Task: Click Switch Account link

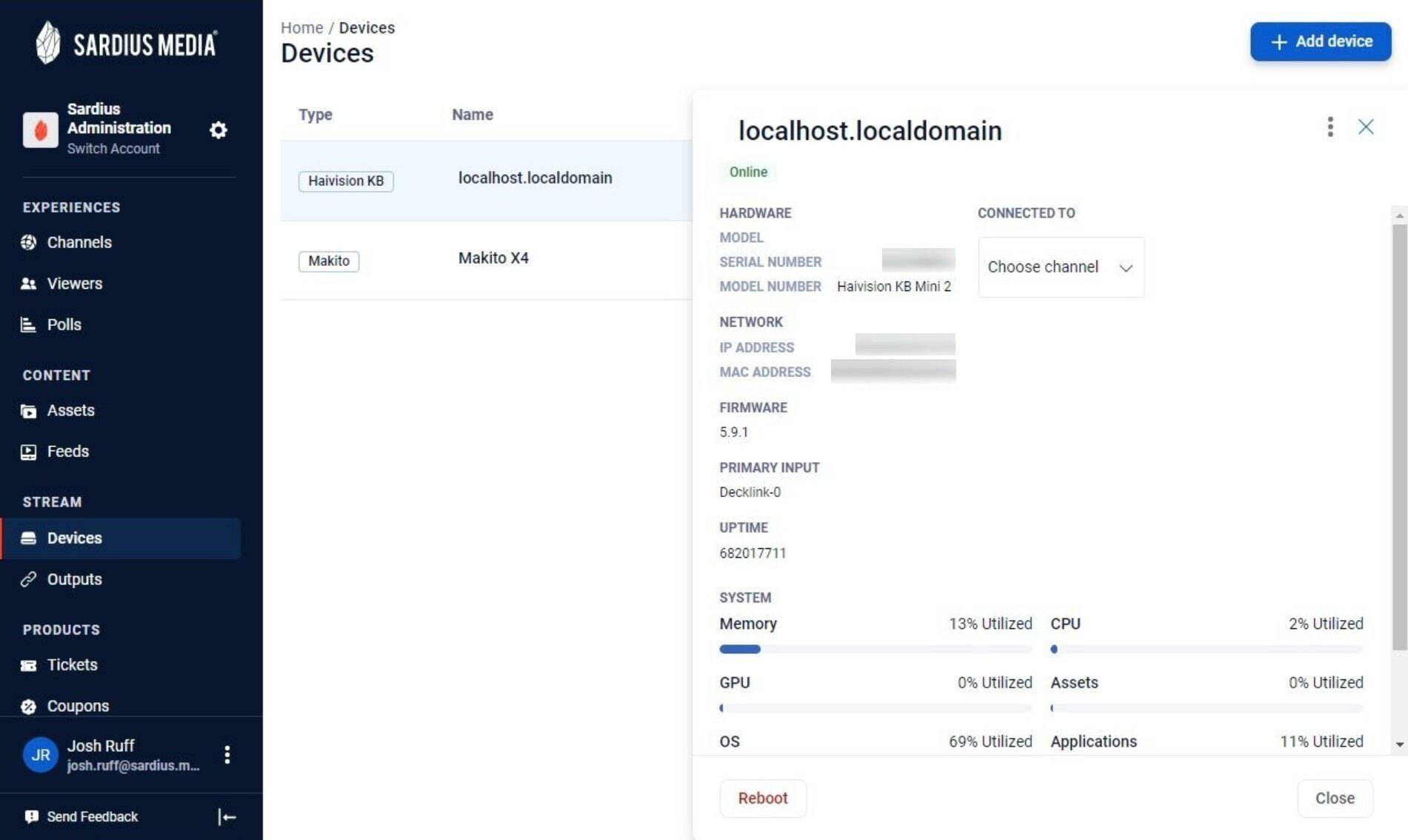Action: click(x=113, y=149)
